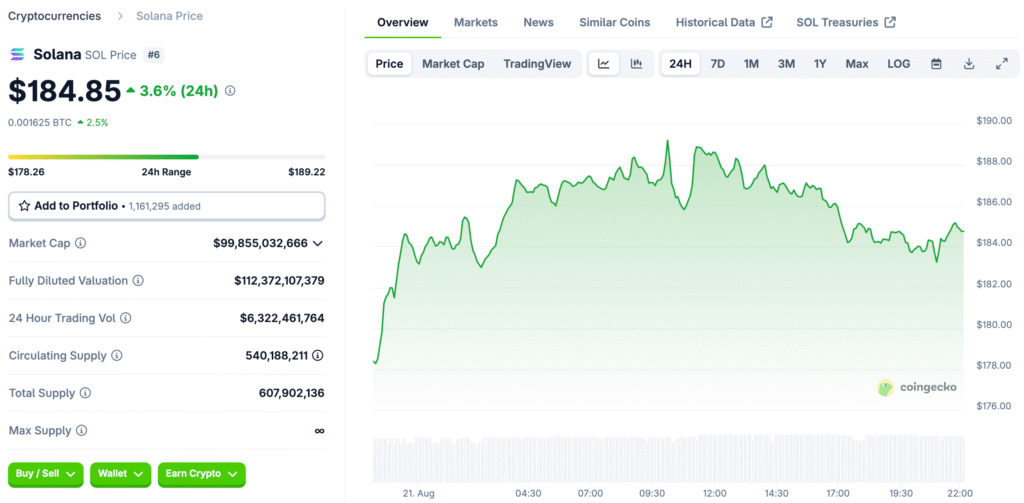Open Historical Data external link icon

point(767,22)
